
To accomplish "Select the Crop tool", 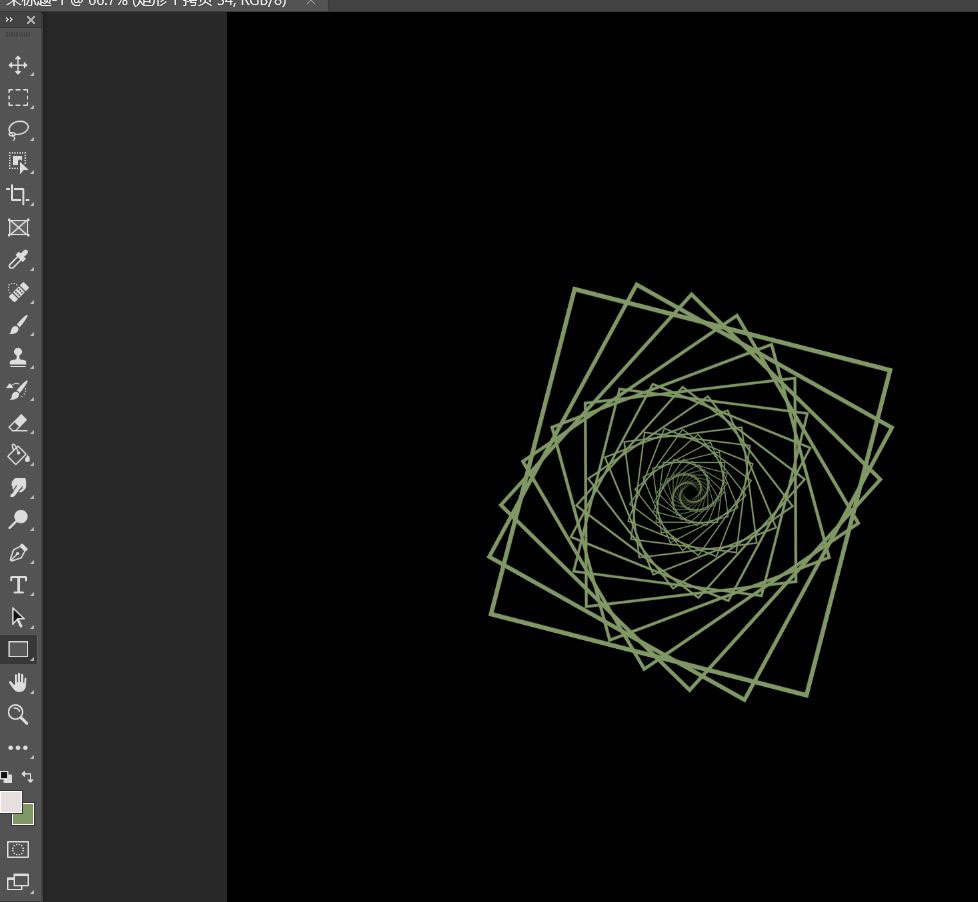I will pyautogui.click(x=18, y=195).
